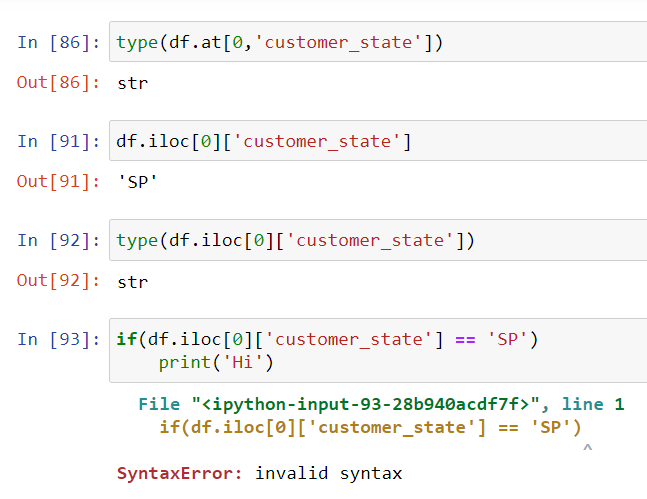Click the print('Hi') line in cell 93

[216, 361]
